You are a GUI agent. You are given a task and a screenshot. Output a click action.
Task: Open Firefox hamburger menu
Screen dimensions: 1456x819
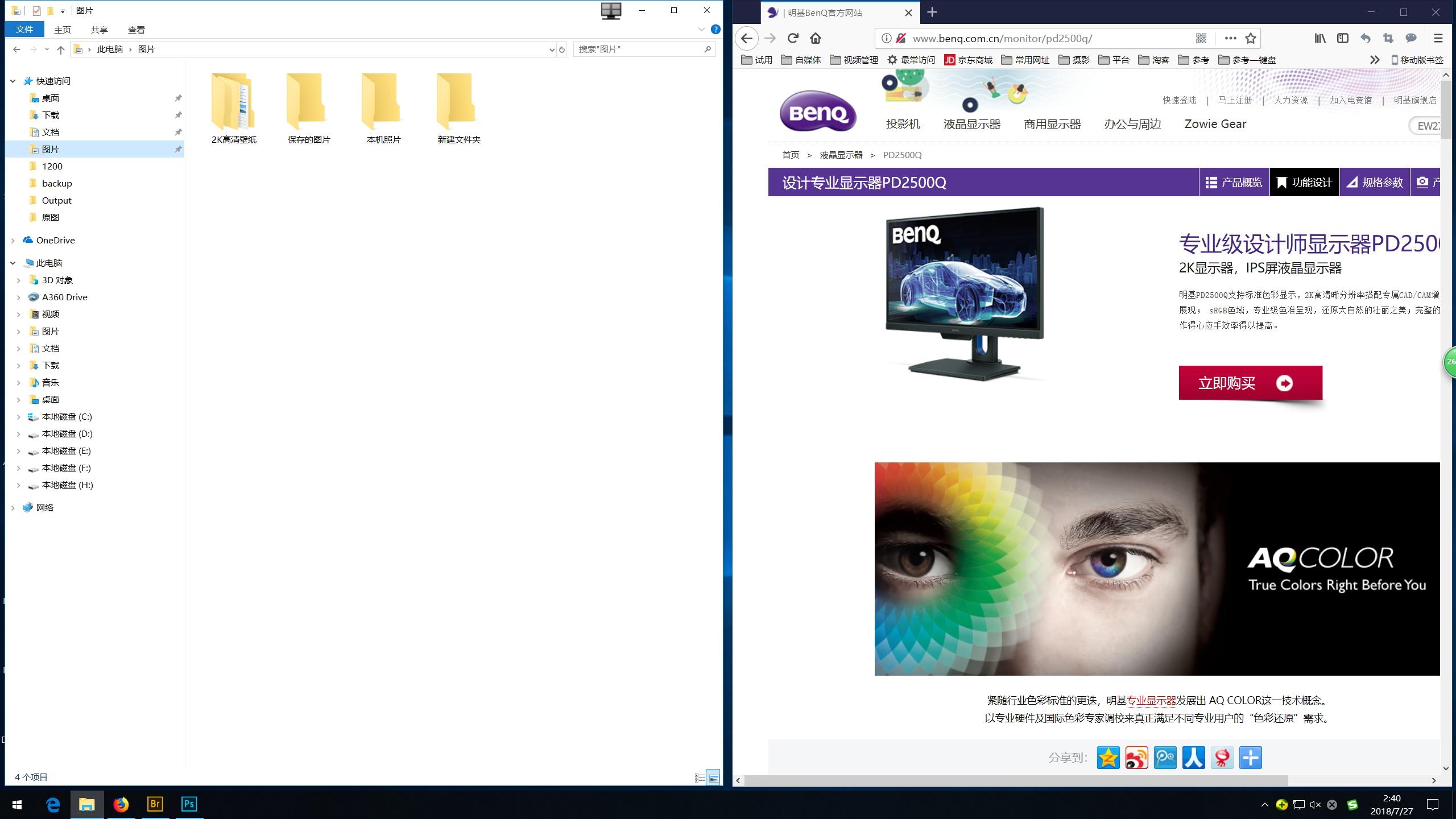click(1438, 38)
